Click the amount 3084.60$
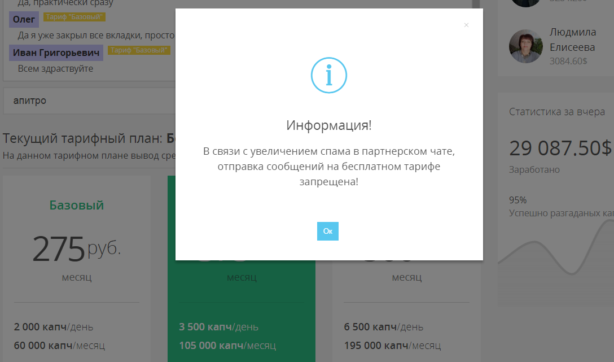614x362 pixels. [568, 61]
